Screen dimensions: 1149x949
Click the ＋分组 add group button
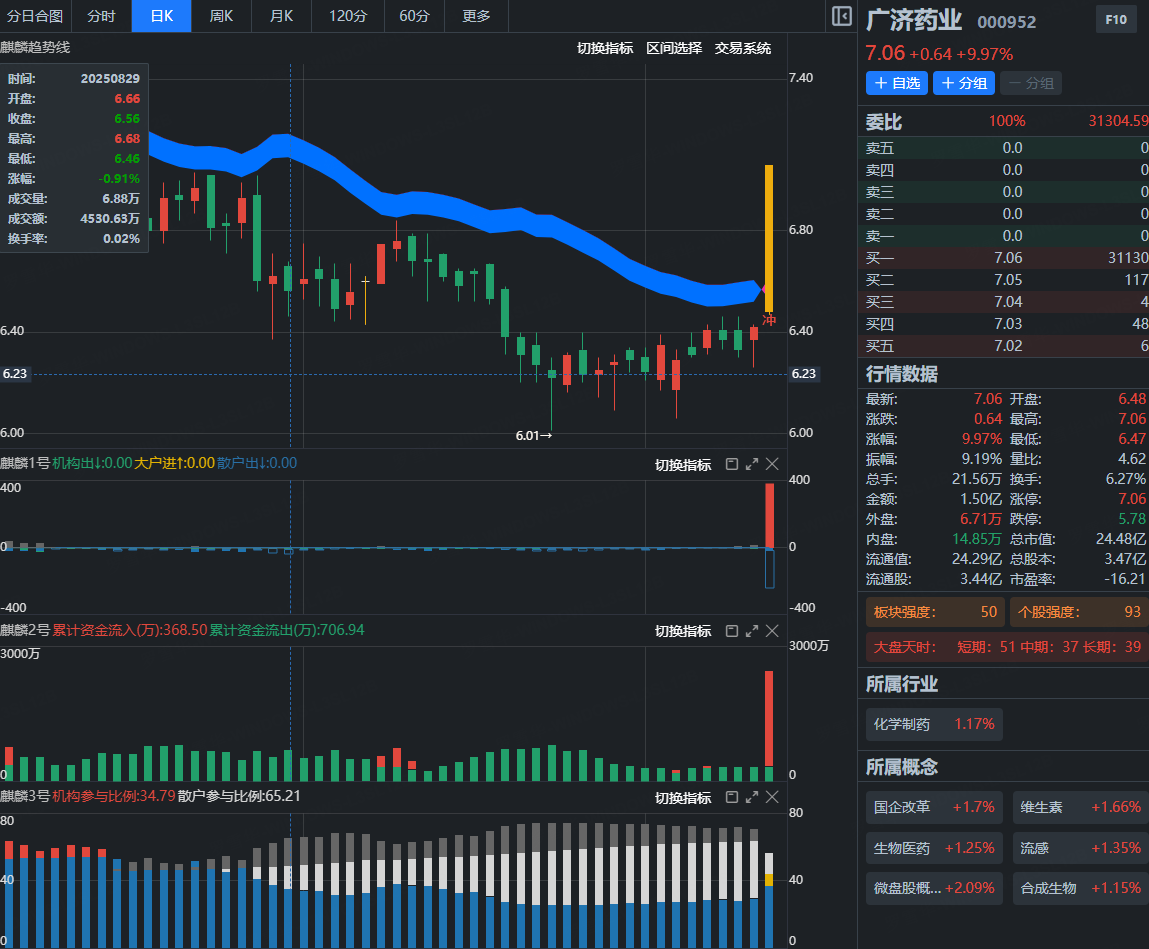click(x=963, y=83)
